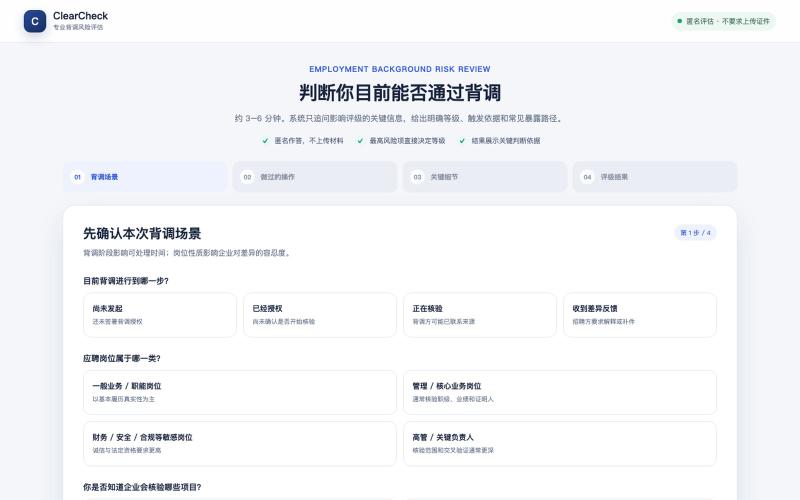Choose 一般业务 / 职能岗位 card

[240, 392]
